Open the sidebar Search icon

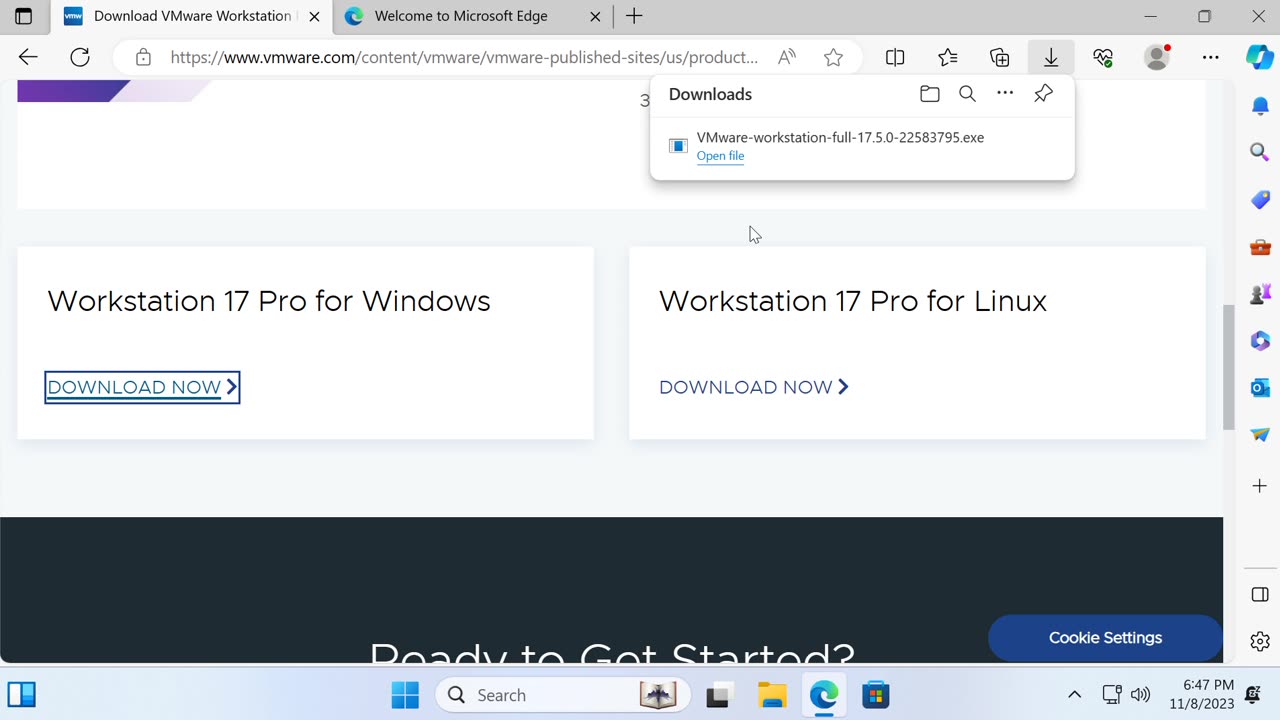coord(1260,152)
